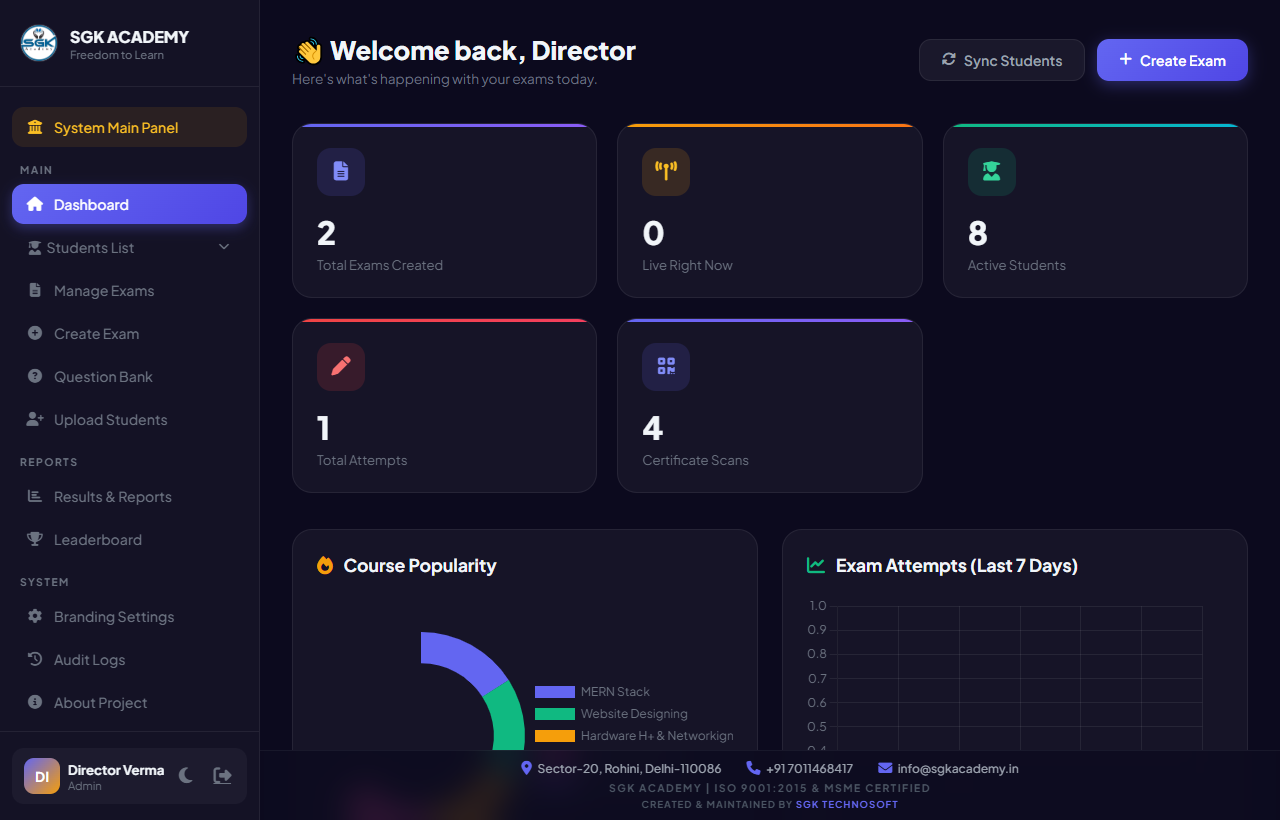The image size is (1280, 820).
Task: Click the Total Attempts pencil icon
Action: tap(341, 367)
